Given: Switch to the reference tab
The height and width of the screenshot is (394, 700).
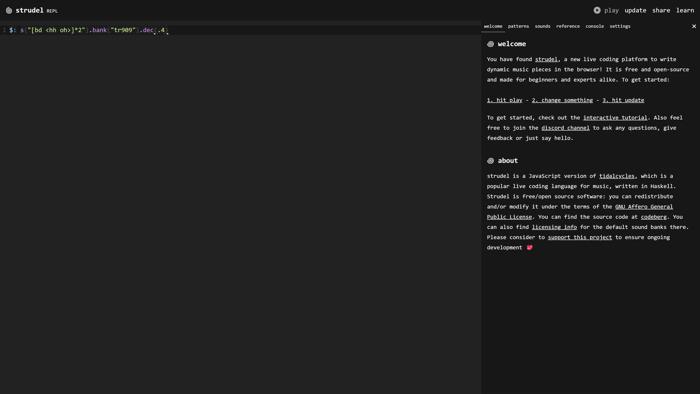Looking at the screenshot, I should point(568,26).
